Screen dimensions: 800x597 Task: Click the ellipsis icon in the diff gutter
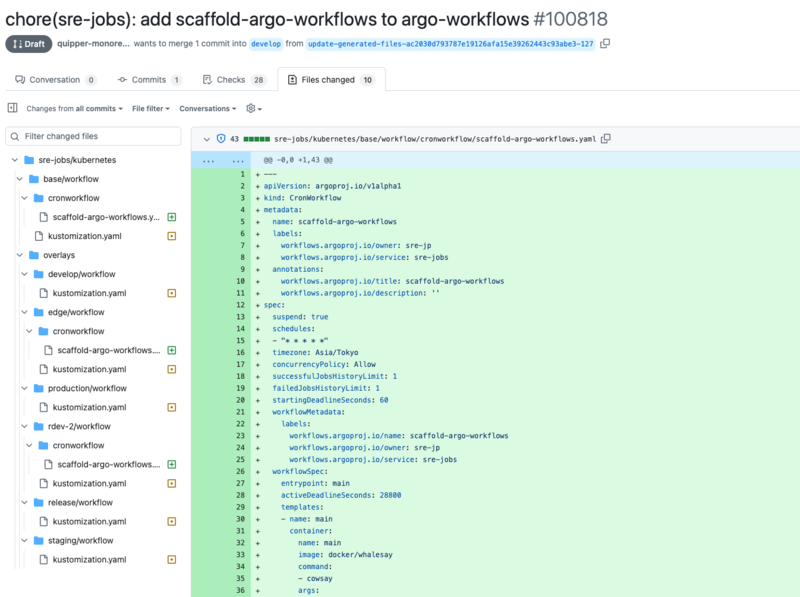(x=208, y=160)
